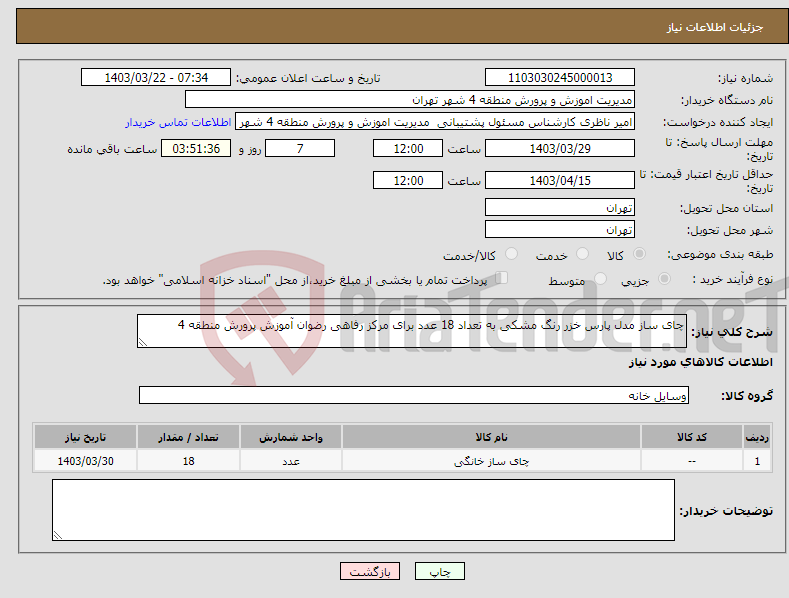Select the متوسط purchase type radio
Image resolution: width=789 pixels, height=598 pixels.
coord(600,278)
